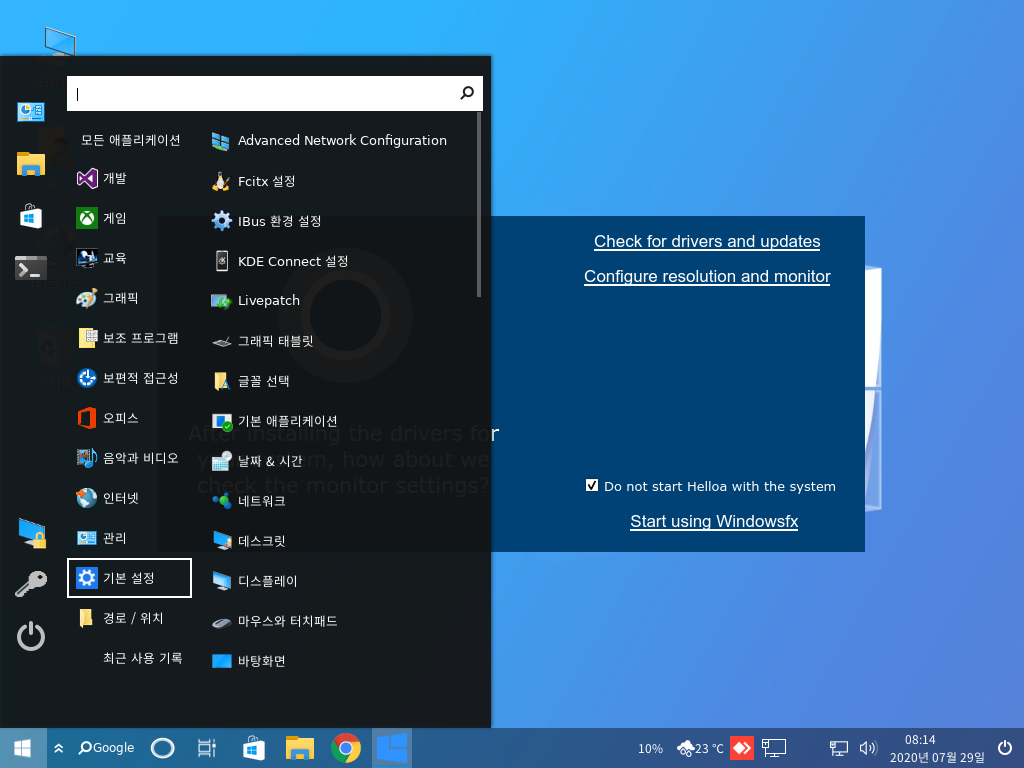Click the weather 23 °C indicator
The width and height of the screenshot is (1024, 768).
pyautogui.click(x=700, y=748)
